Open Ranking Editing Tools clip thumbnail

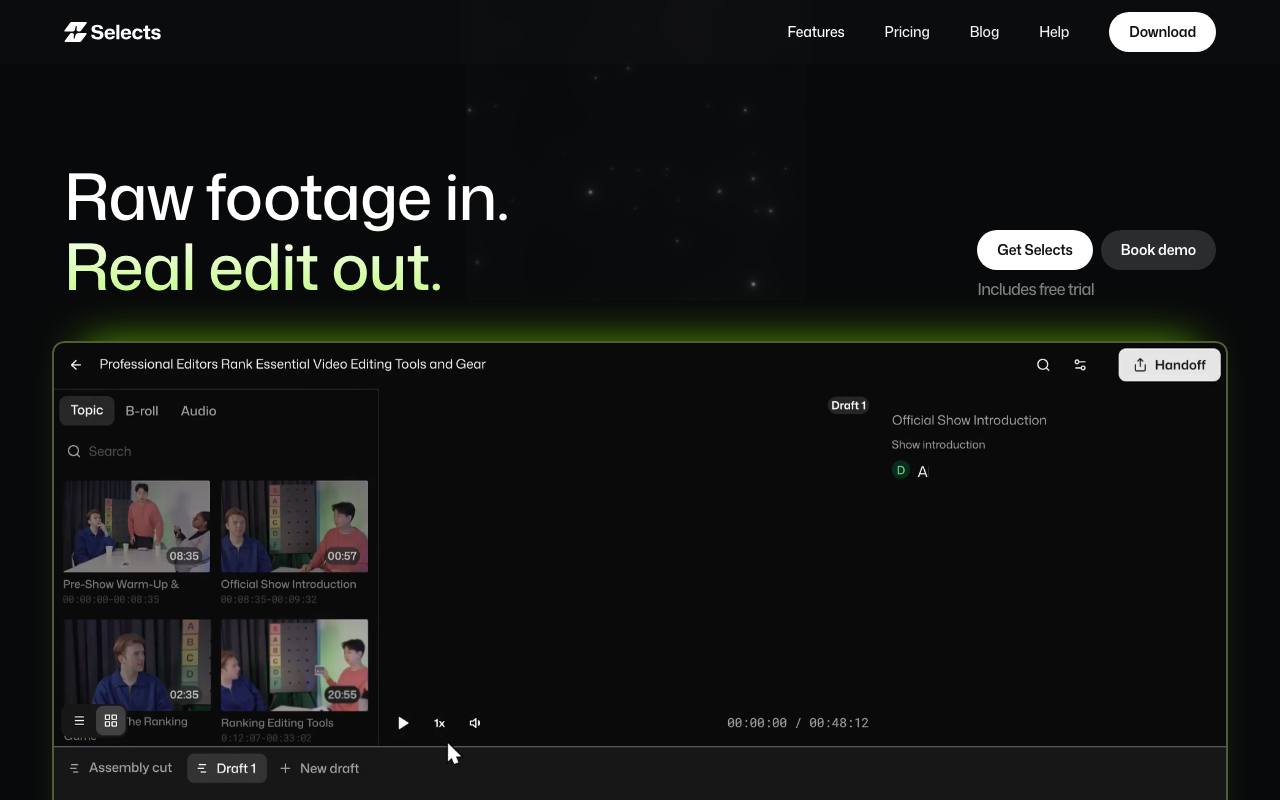(x=294, y=664)
